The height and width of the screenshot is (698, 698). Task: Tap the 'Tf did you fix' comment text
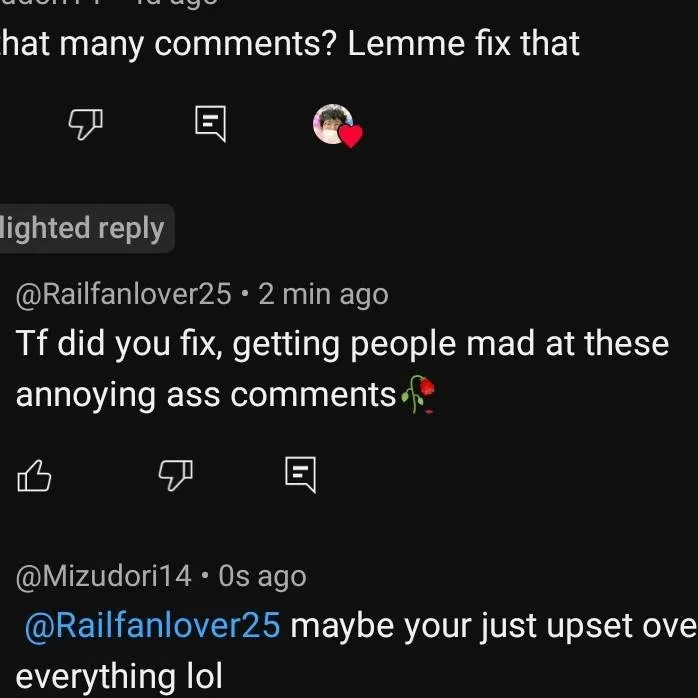click(x=340, y=344)
